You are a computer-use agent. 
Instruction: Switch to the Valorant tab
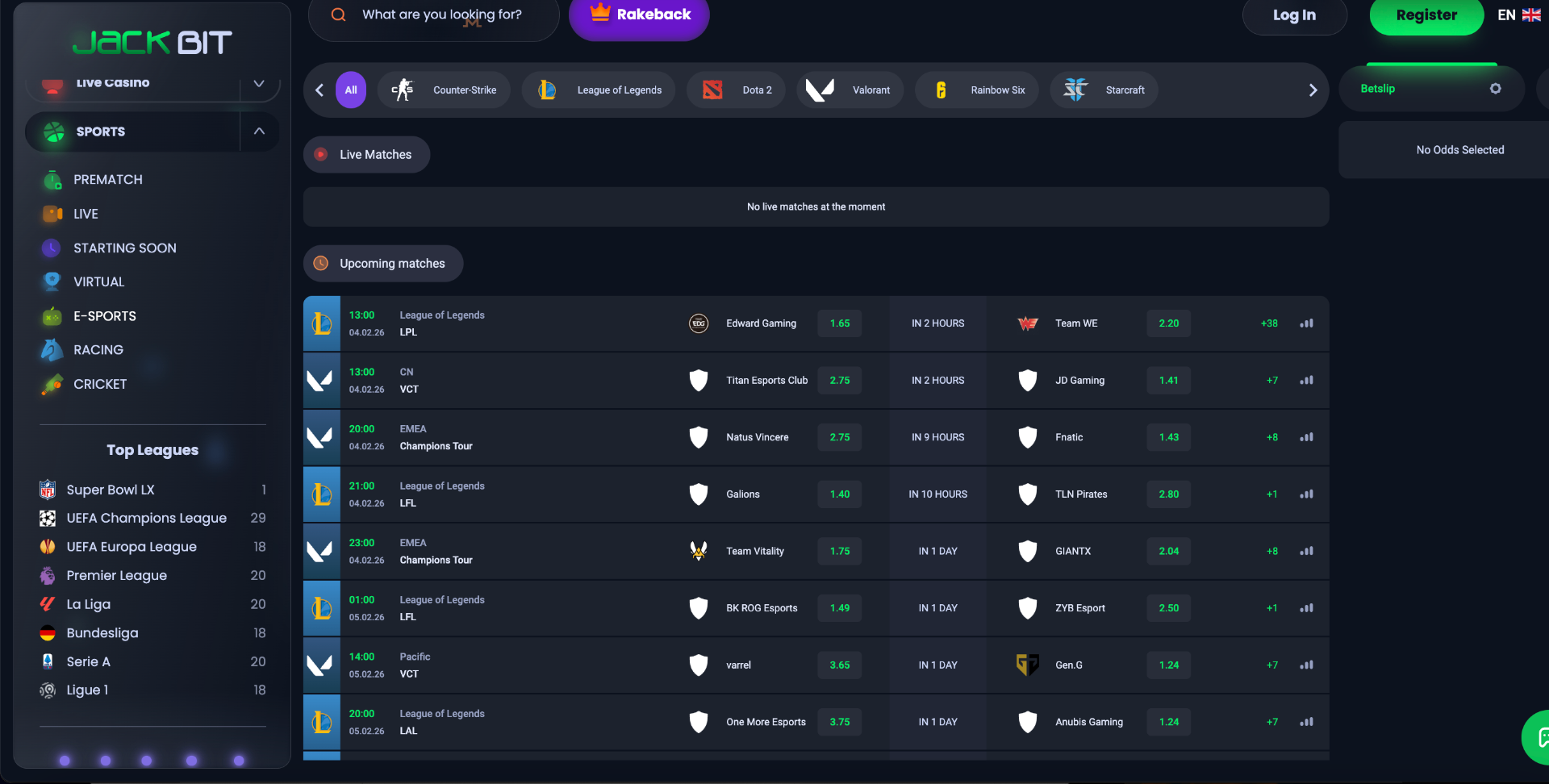click(850, 90)
